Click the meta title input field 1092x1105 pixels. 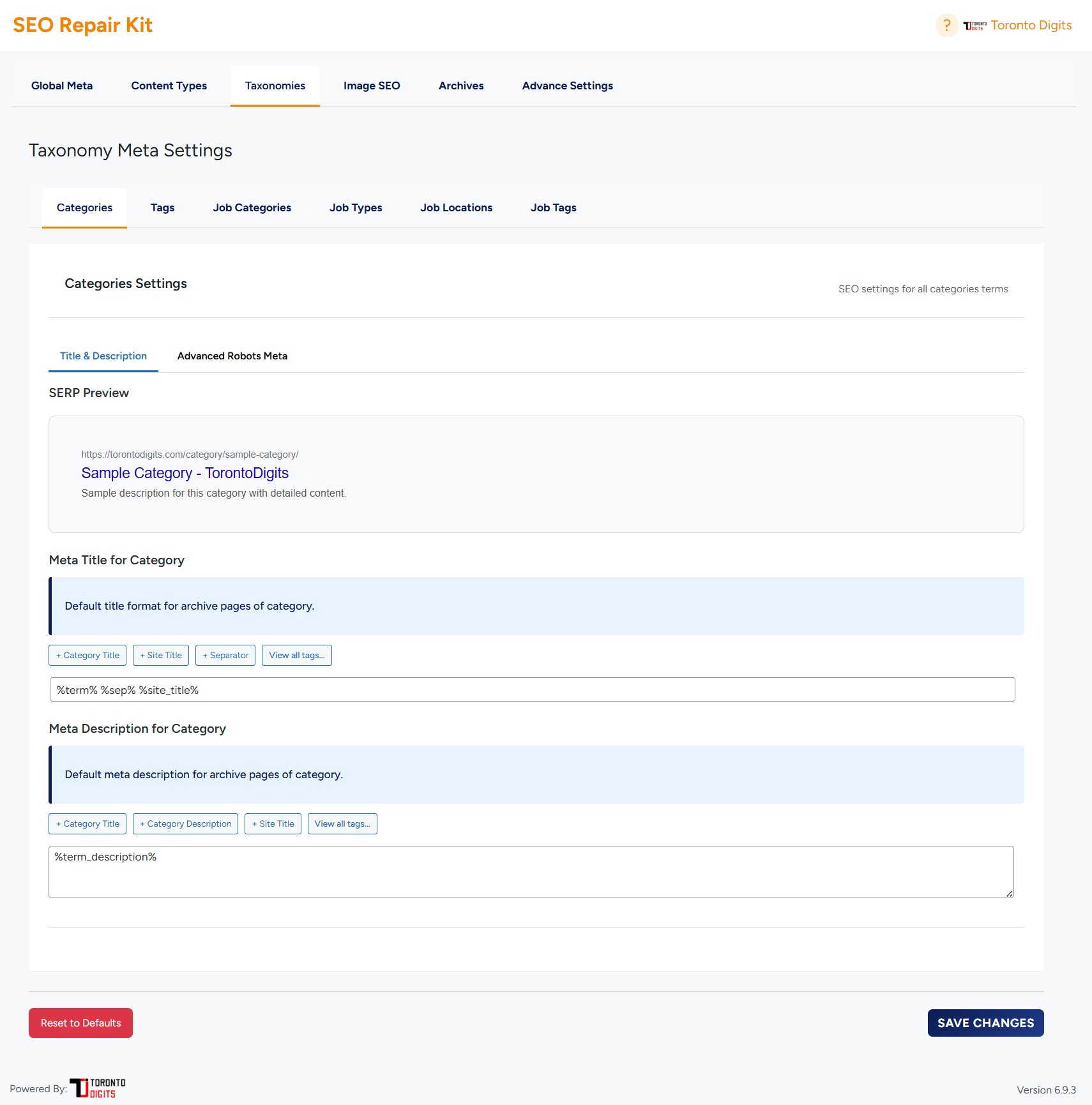[x=532, y=689]
